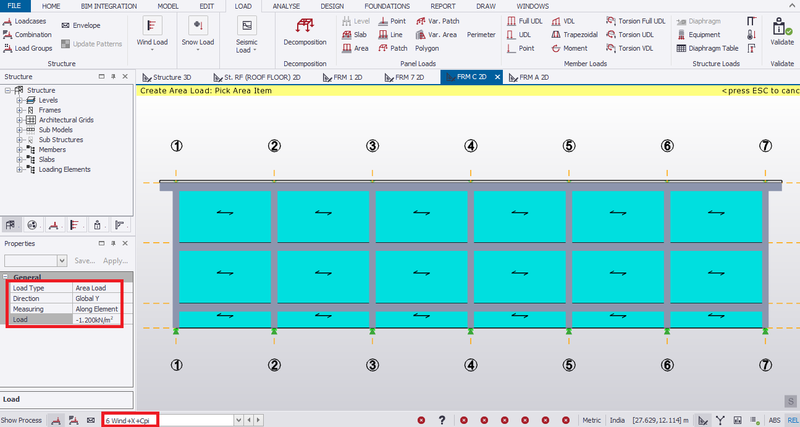Open the Structure 3D view tab

click(167, 78)
